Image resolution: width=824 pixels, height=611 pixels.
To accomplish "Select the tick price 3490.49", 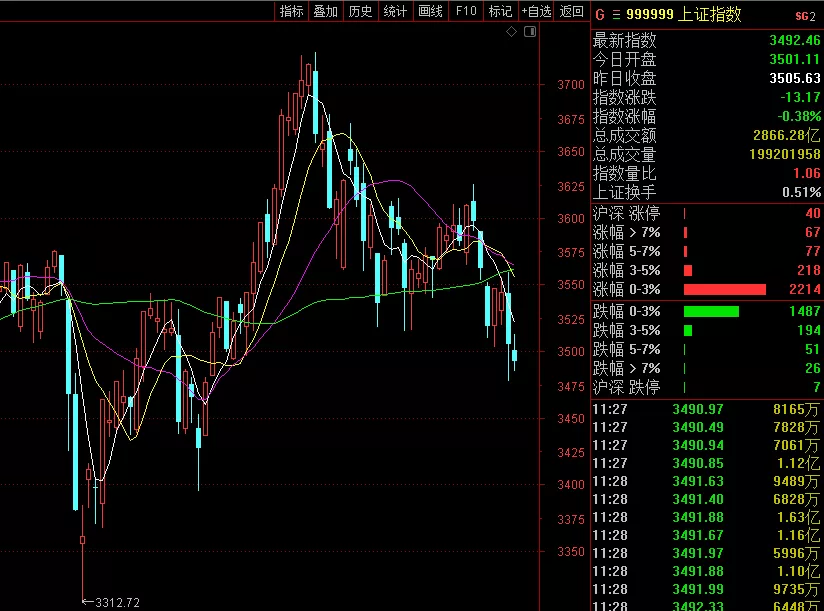I will (x=698, y=428).
